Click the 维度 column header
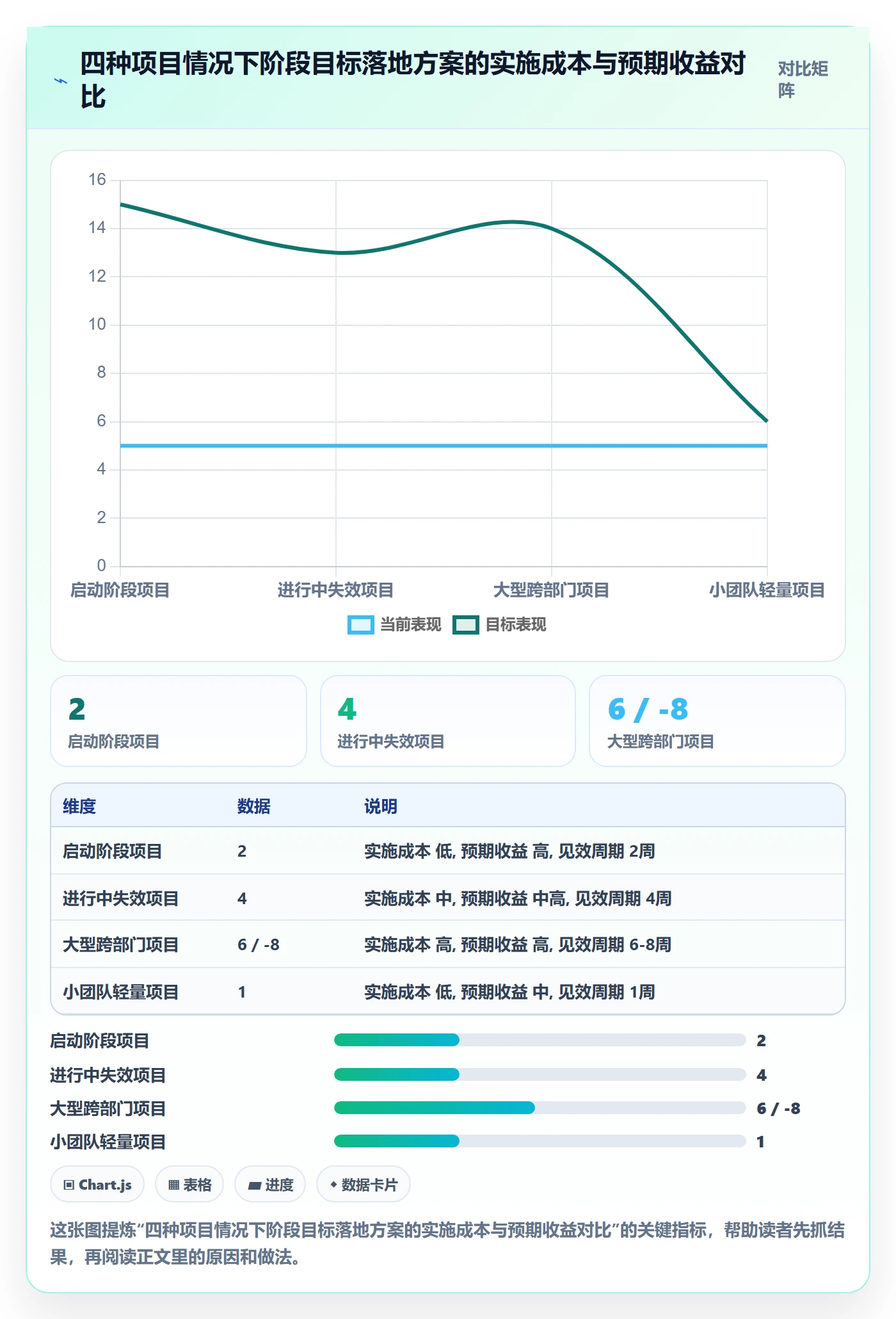Viewport: 896px width, 1319px height. [79, 806]
